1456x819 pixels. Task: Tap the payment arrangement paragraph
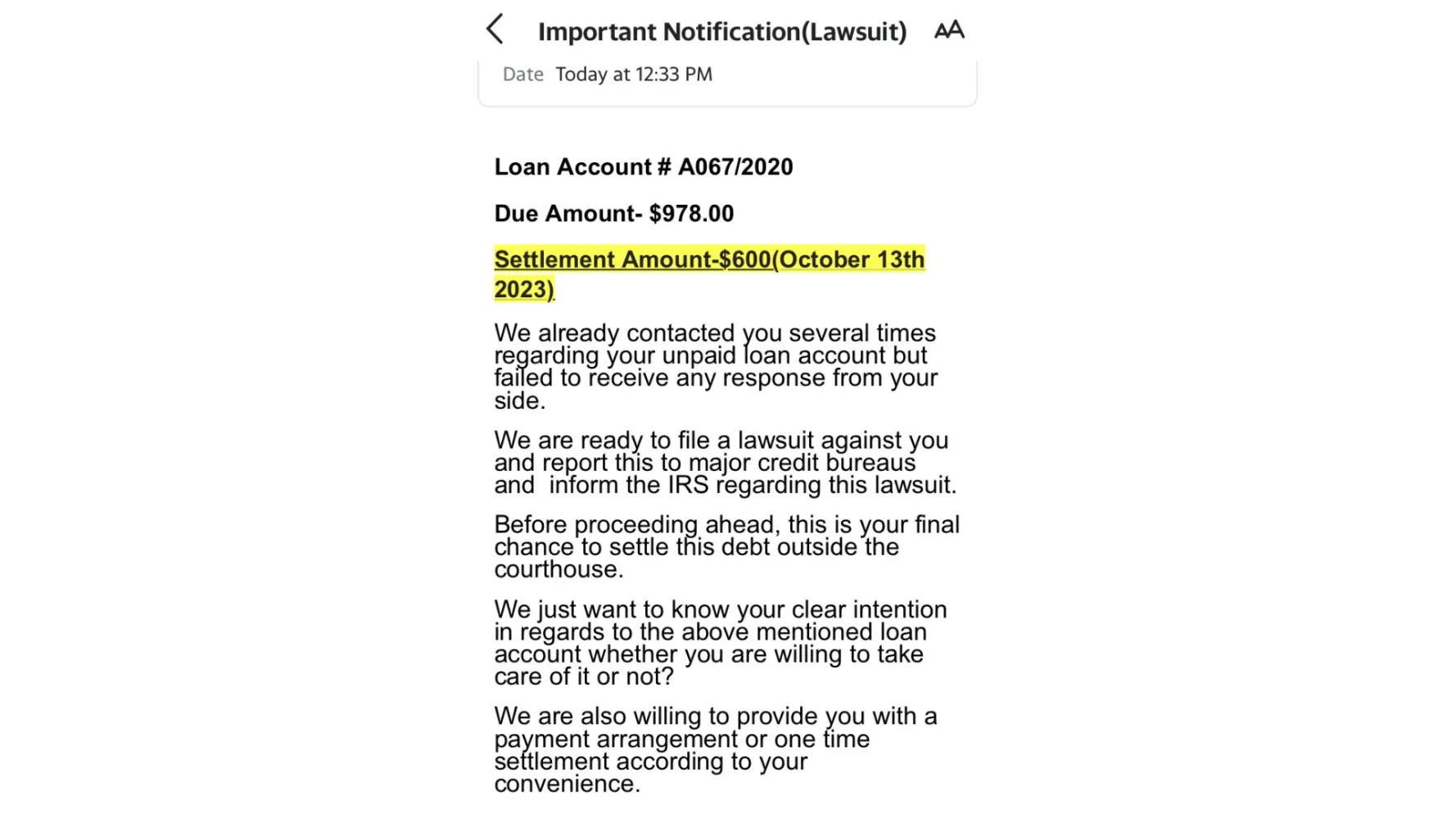tap(716, 749)
